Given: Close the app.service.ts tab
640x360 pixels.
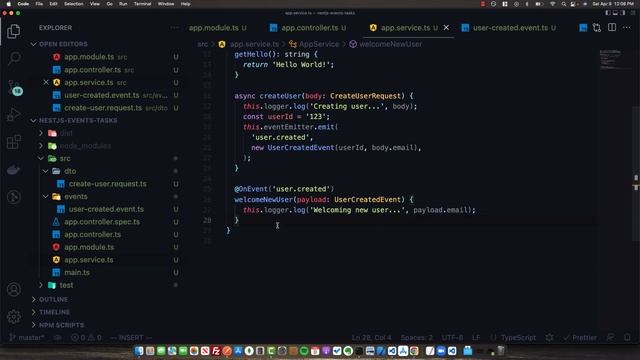Looking at the screenshot, I should (x=446, y=27).
